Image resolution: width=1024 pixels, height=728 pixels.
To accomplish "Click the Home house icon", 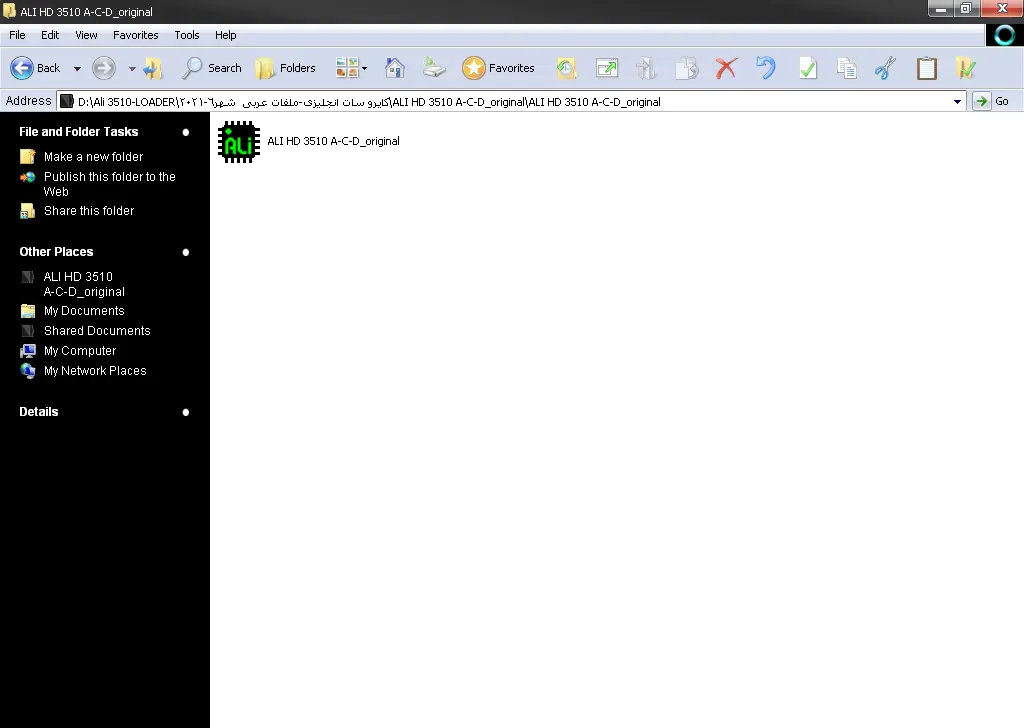I will click(394, 68).
